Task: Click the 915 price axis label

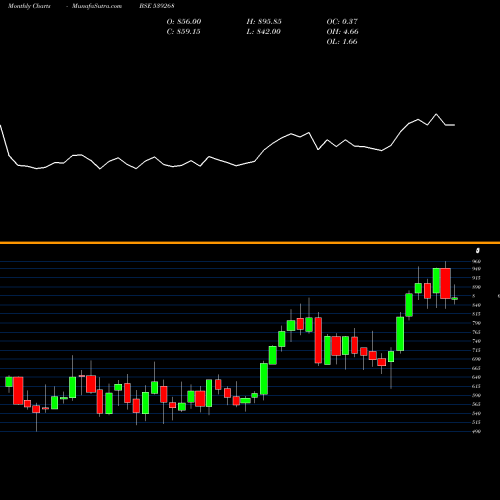Action: click(477, 278)
